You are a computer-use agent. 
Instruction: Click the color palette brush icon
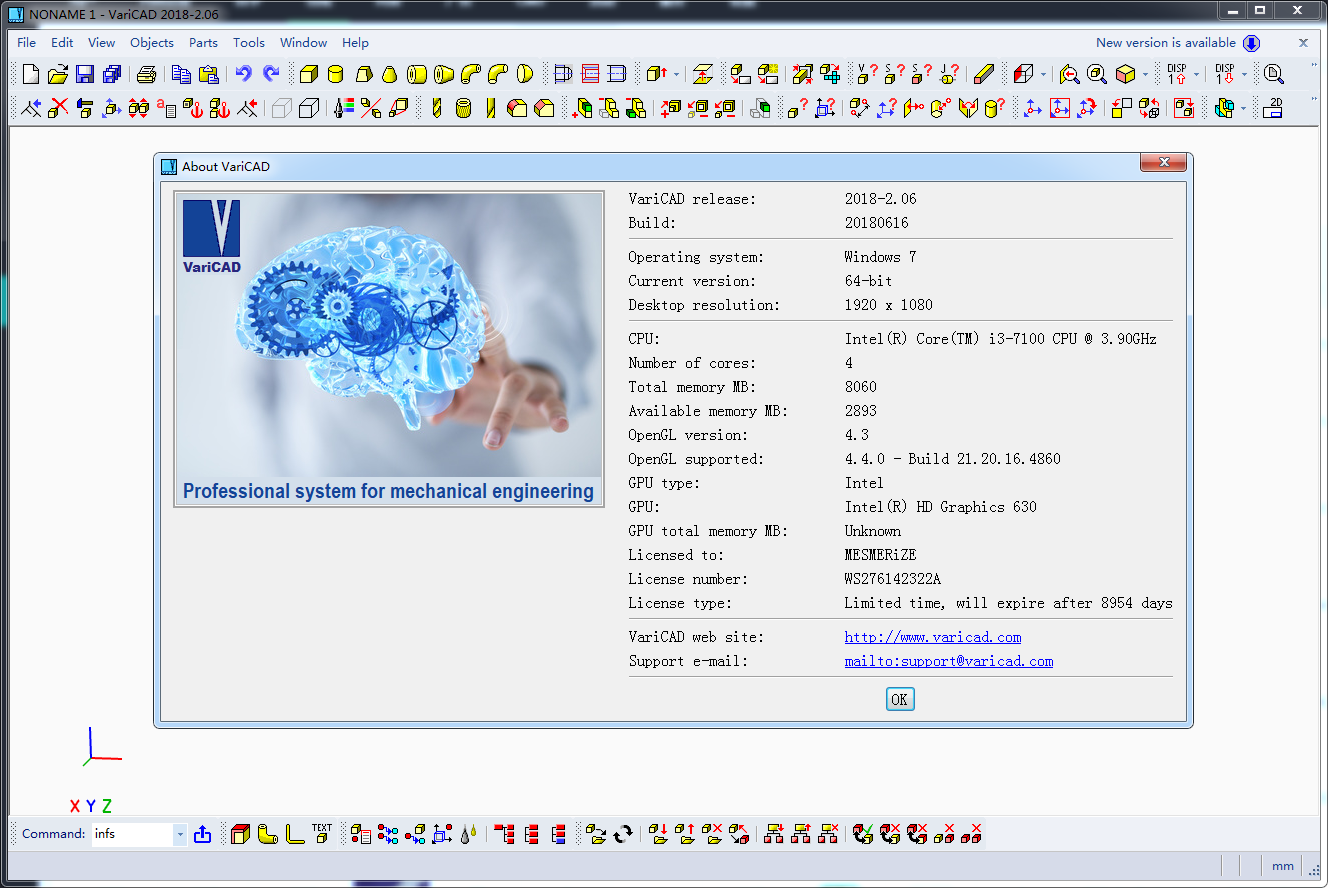(x=343, y=107)
